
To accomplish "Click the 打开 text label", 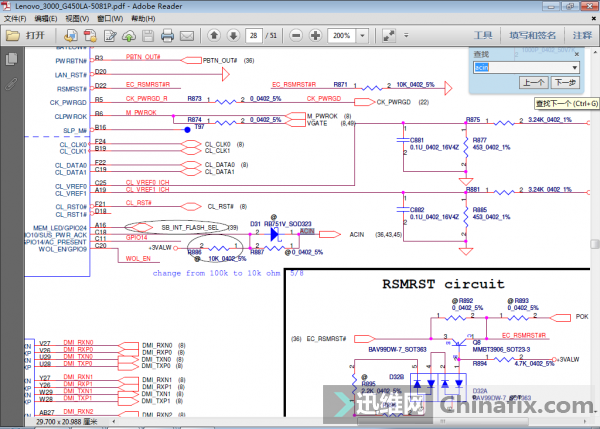I will (x=35, y=36).
